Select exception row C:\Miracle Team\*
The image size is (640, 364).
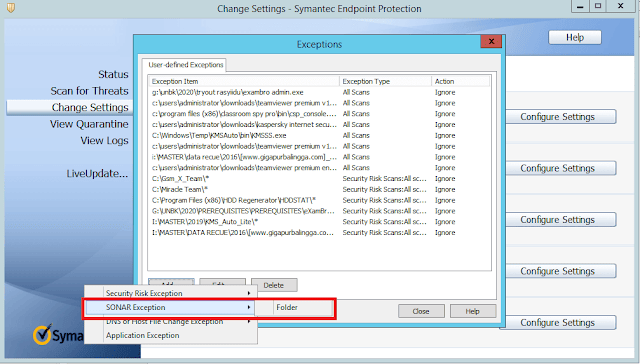click(x=320, y=189)
